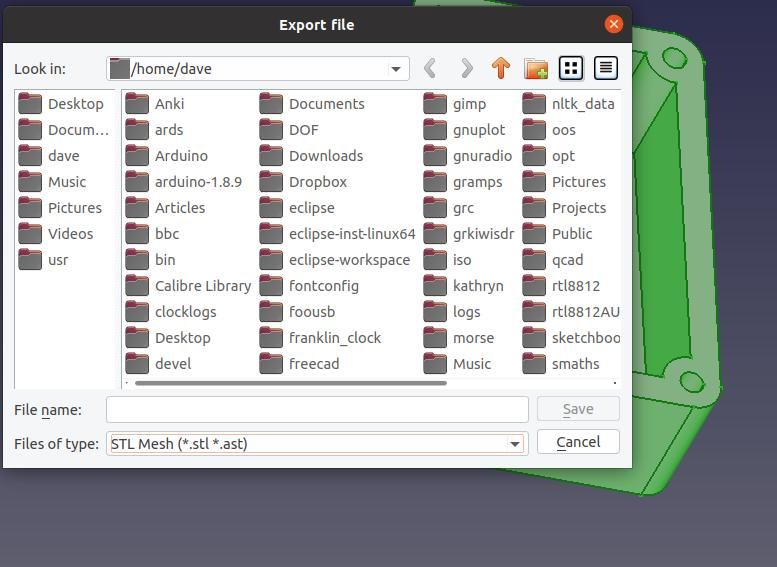Screen dimensions: 777x567
Task: Go back with the left arrow icon
Action: (430, 68)
